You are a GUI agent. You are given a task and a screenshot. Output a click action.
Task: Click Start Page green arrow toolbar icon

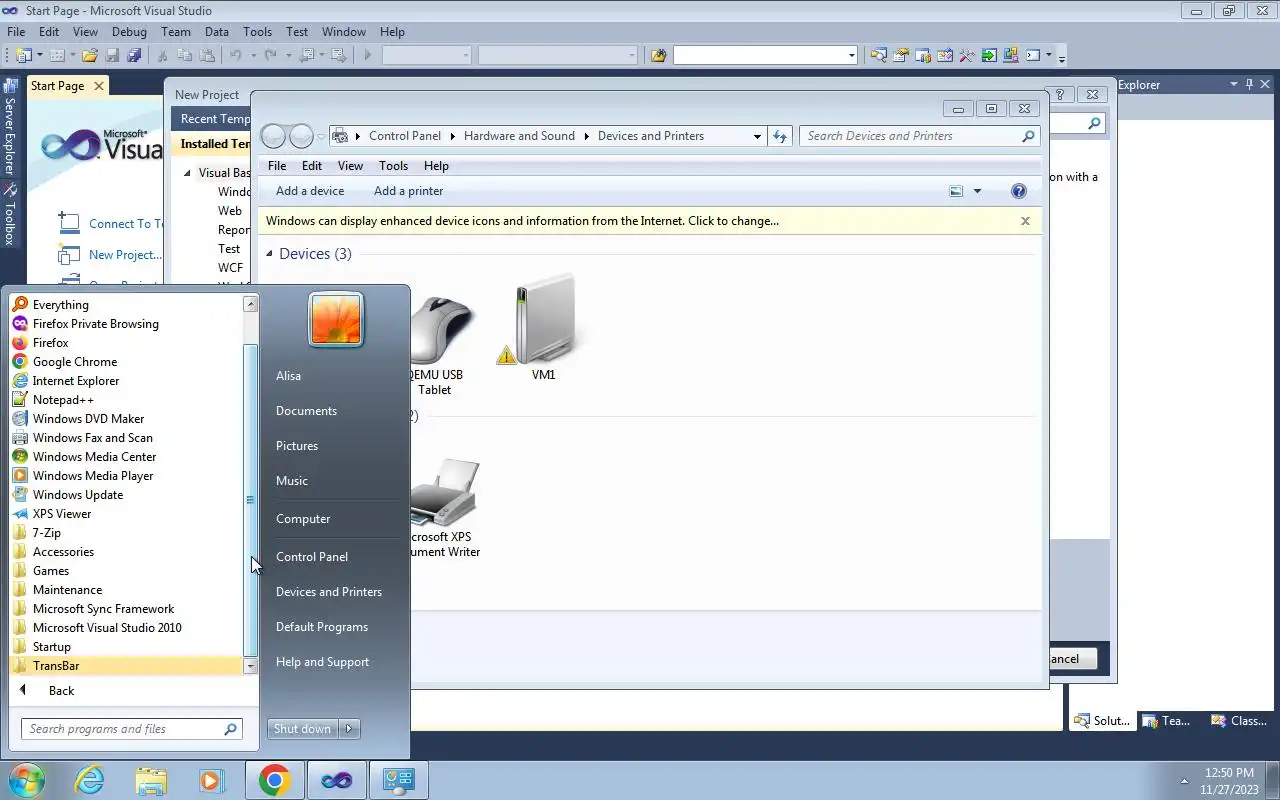pyautogui.click(x=988, y=55)
